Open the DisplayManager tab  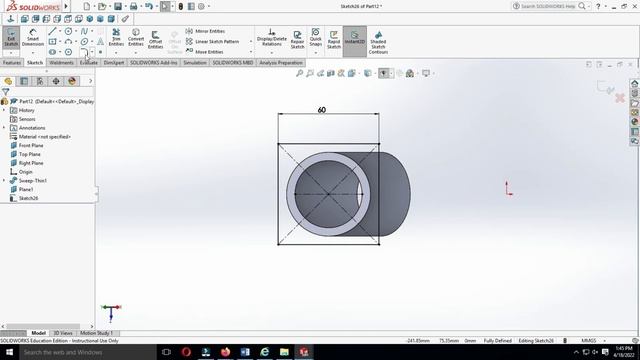(x=72, y=81)
